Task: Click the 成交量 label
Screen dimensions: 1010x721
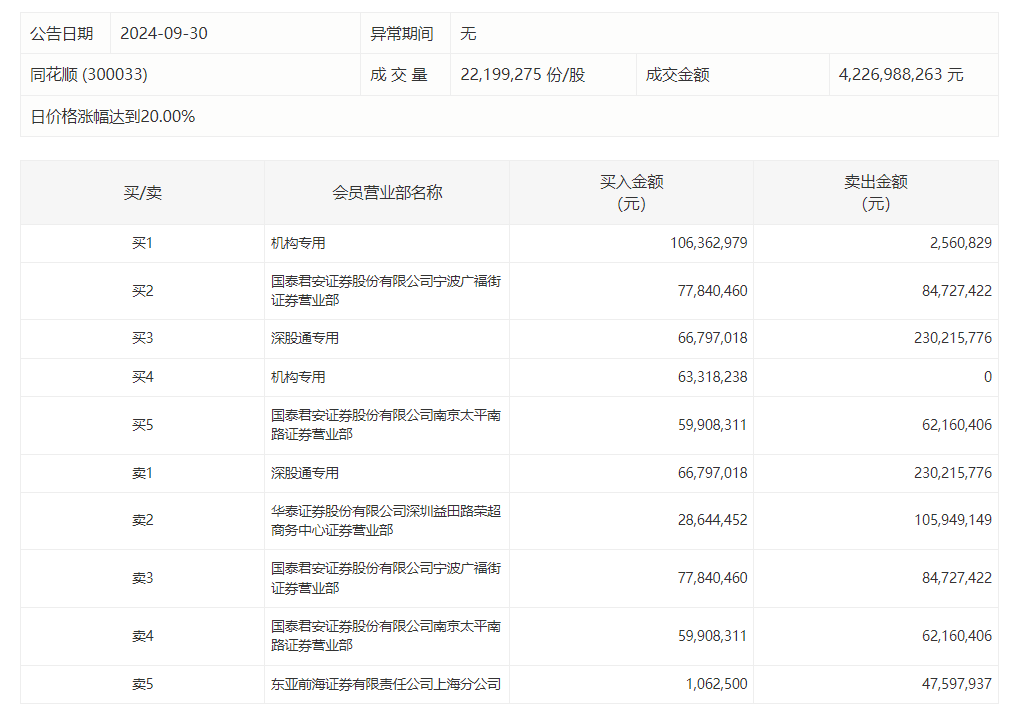Action: (x=399, y=75)
